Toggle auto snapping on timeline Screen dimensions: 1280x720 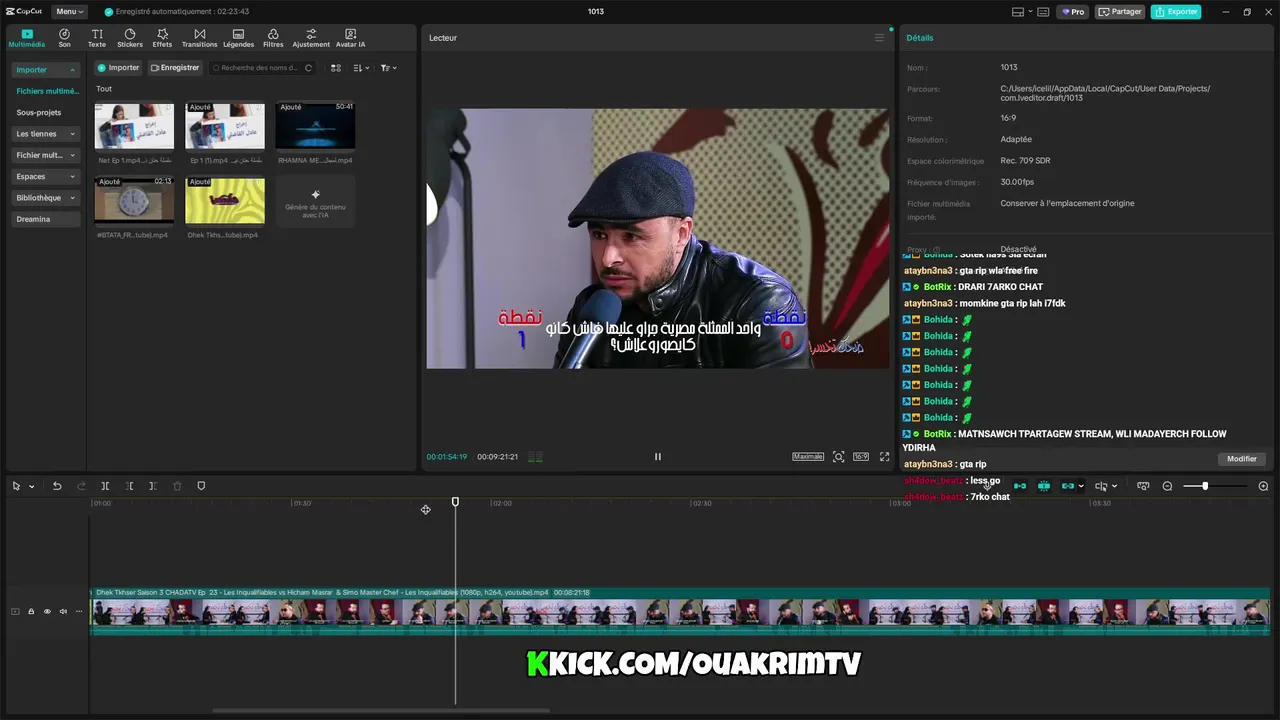pos(1044,486)
